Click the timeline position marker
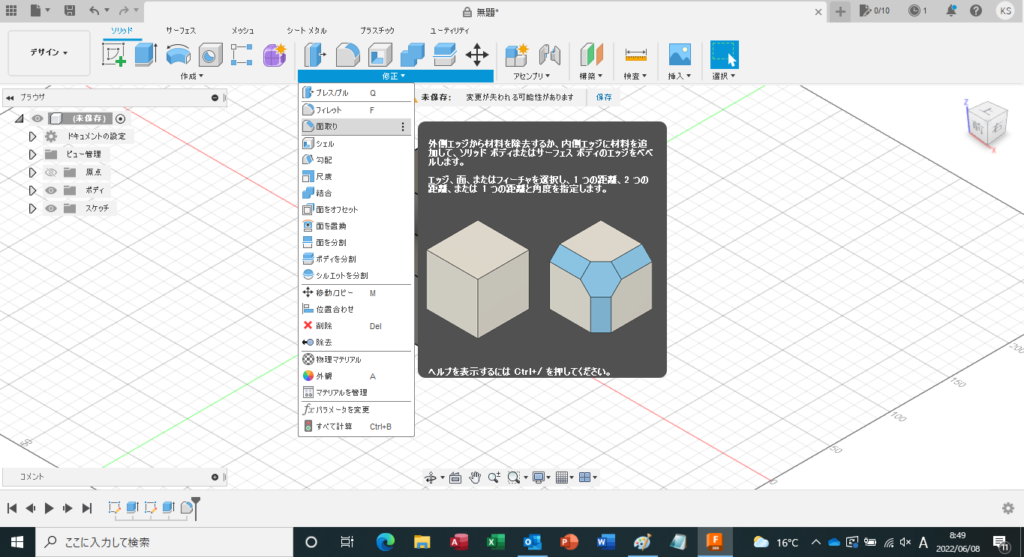1024x557 pixels. coord(195,508)
